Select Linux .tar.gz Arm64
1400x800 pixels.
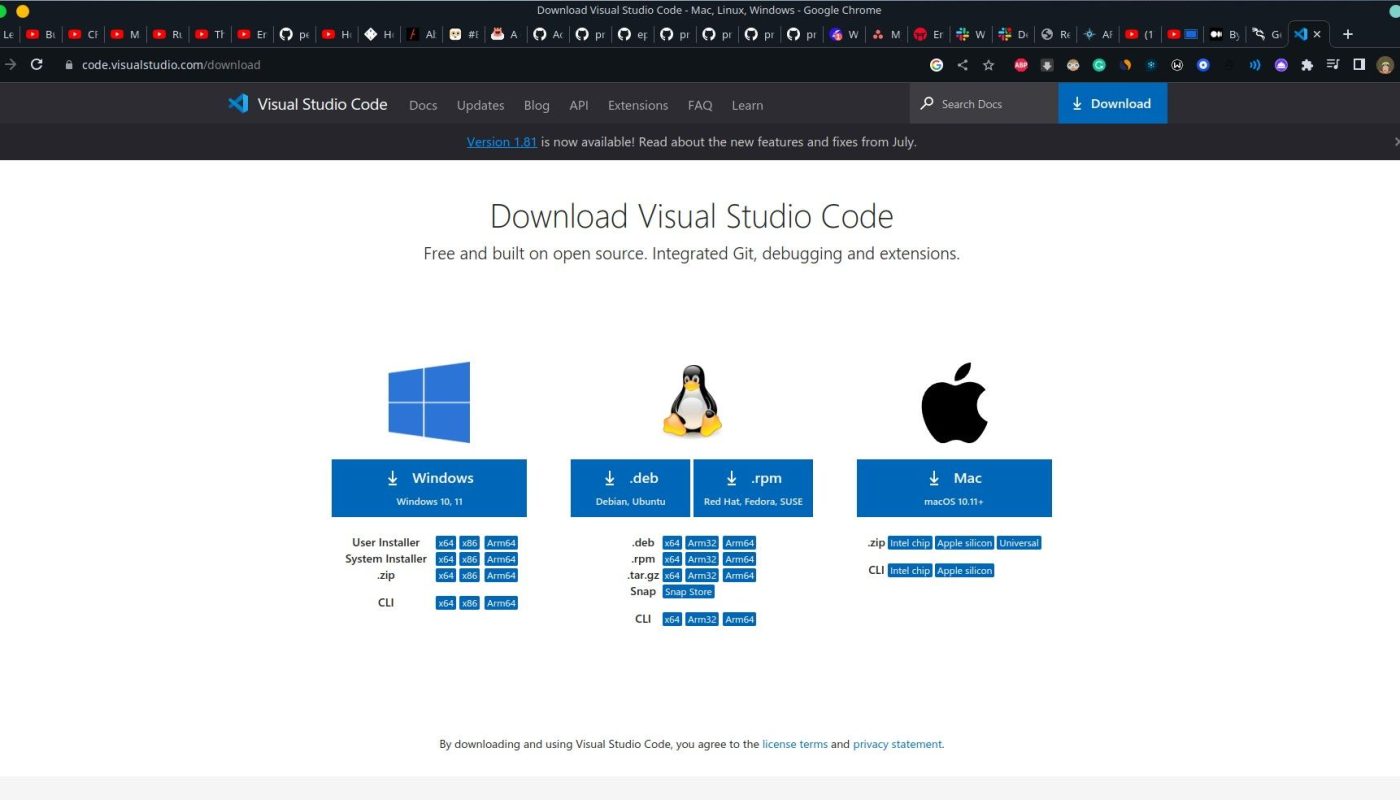click(x=739, y=575)
